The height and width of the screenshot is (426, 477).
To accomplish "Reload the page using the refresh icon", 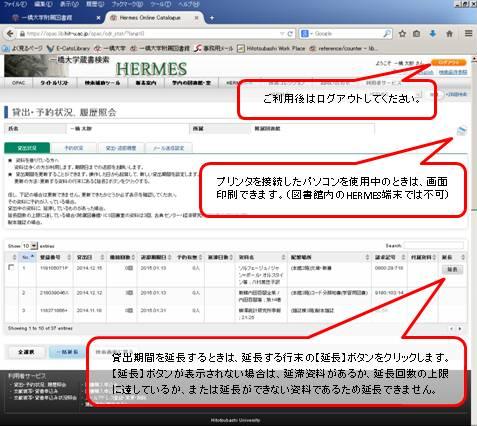I will [290, 34].
